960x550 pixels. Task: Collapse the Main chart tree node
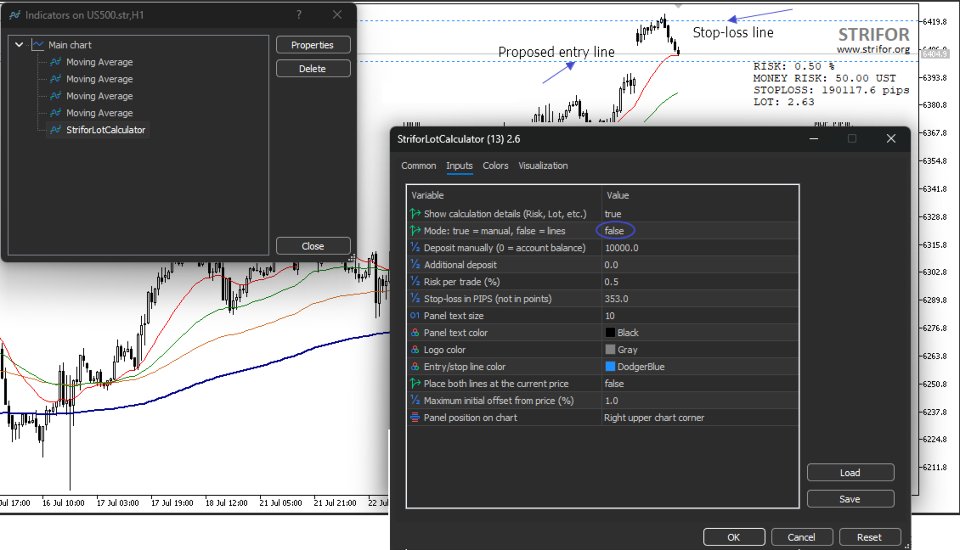coord(19,45)
